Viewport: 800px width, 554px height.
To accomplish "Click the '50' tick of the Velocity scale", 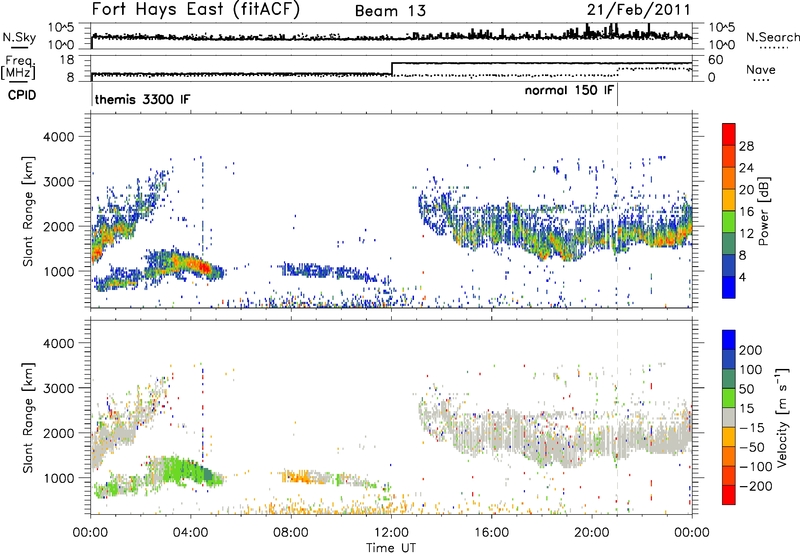I will click(x=746, y=389).
